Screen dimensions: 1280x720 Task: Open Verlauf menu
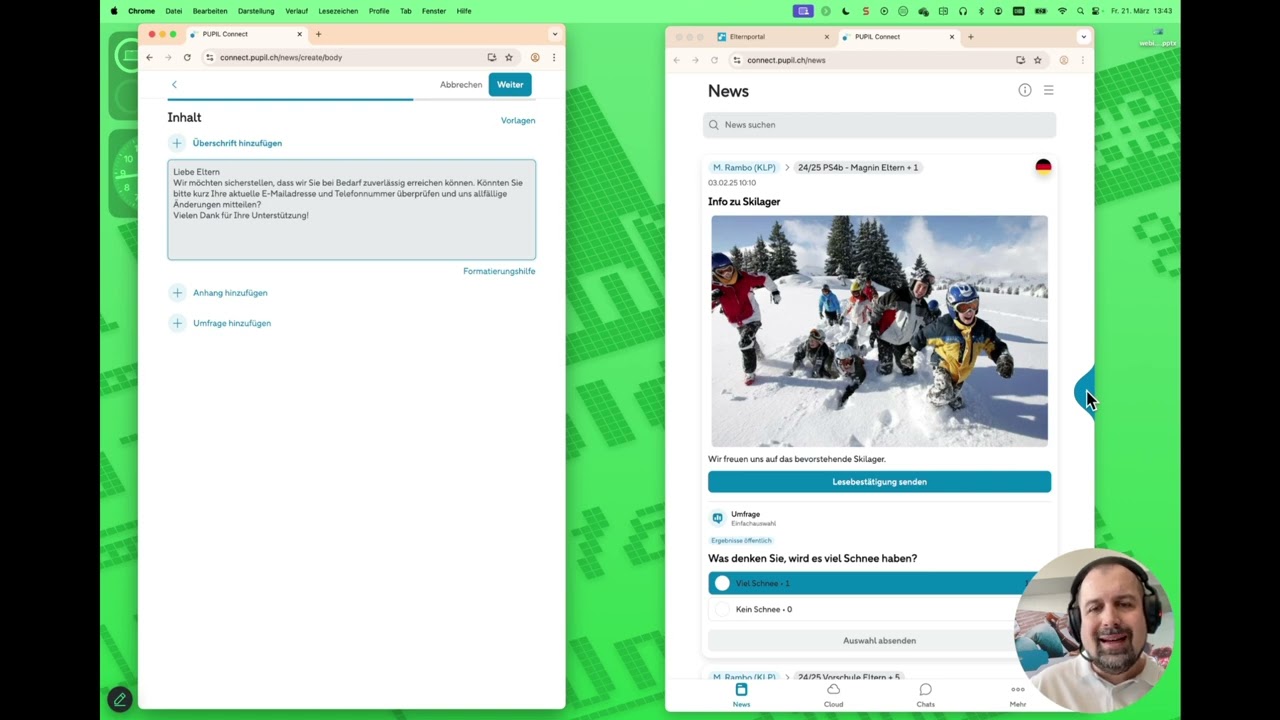click(x=296, y=11)
